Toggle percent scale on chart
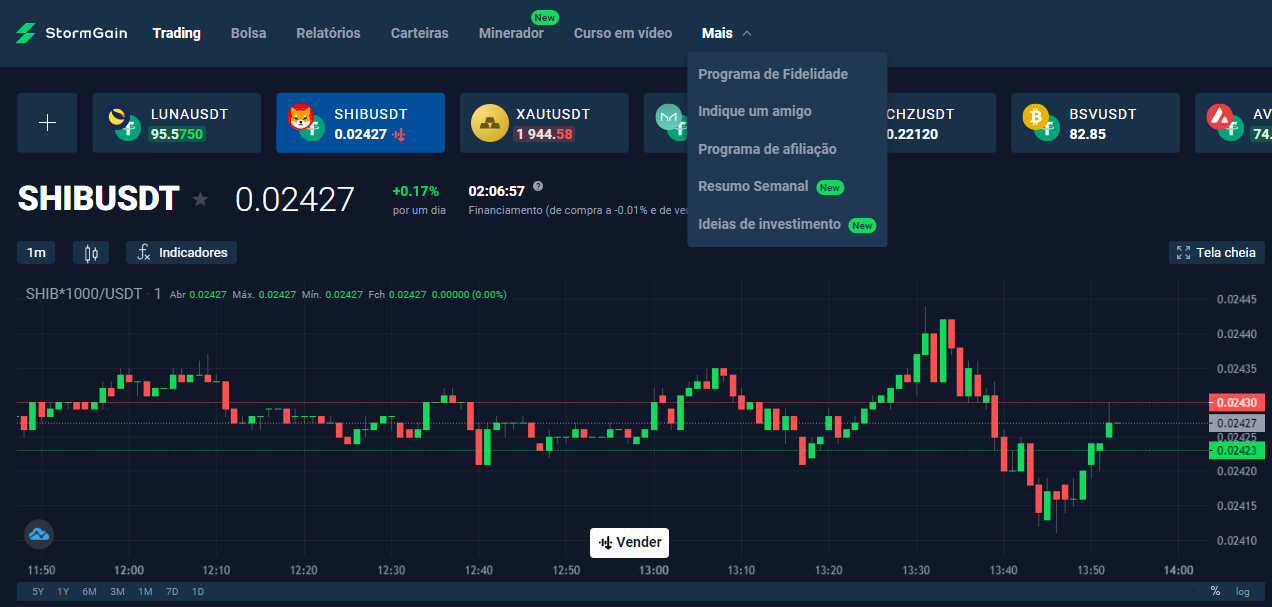The height and width of the screenshot is (607, 1272). [1215, 591]
